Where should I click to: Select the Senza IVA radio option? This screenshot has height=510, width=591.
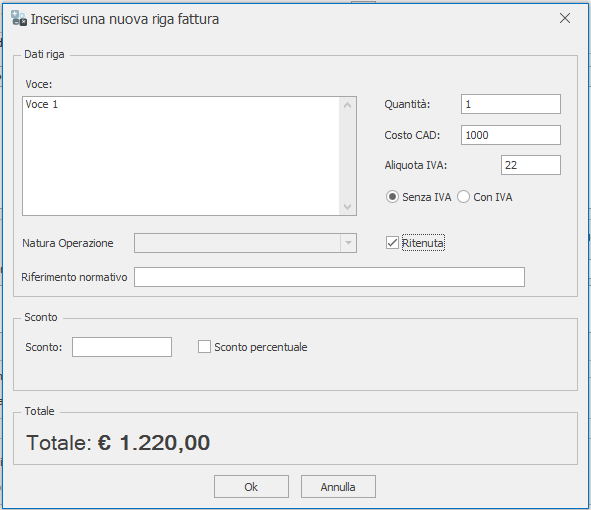click(x=392, y=197)
